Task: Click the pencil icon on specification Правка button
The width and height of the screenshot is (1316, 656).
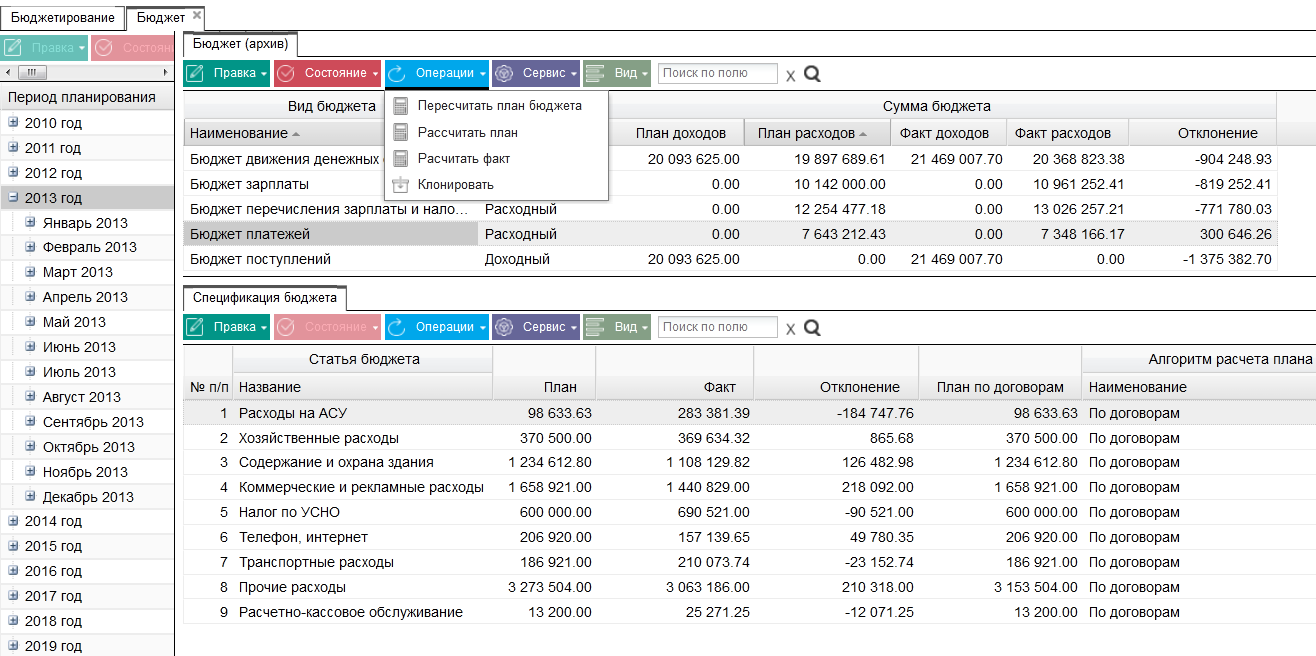Action: (x=196, y=326)
